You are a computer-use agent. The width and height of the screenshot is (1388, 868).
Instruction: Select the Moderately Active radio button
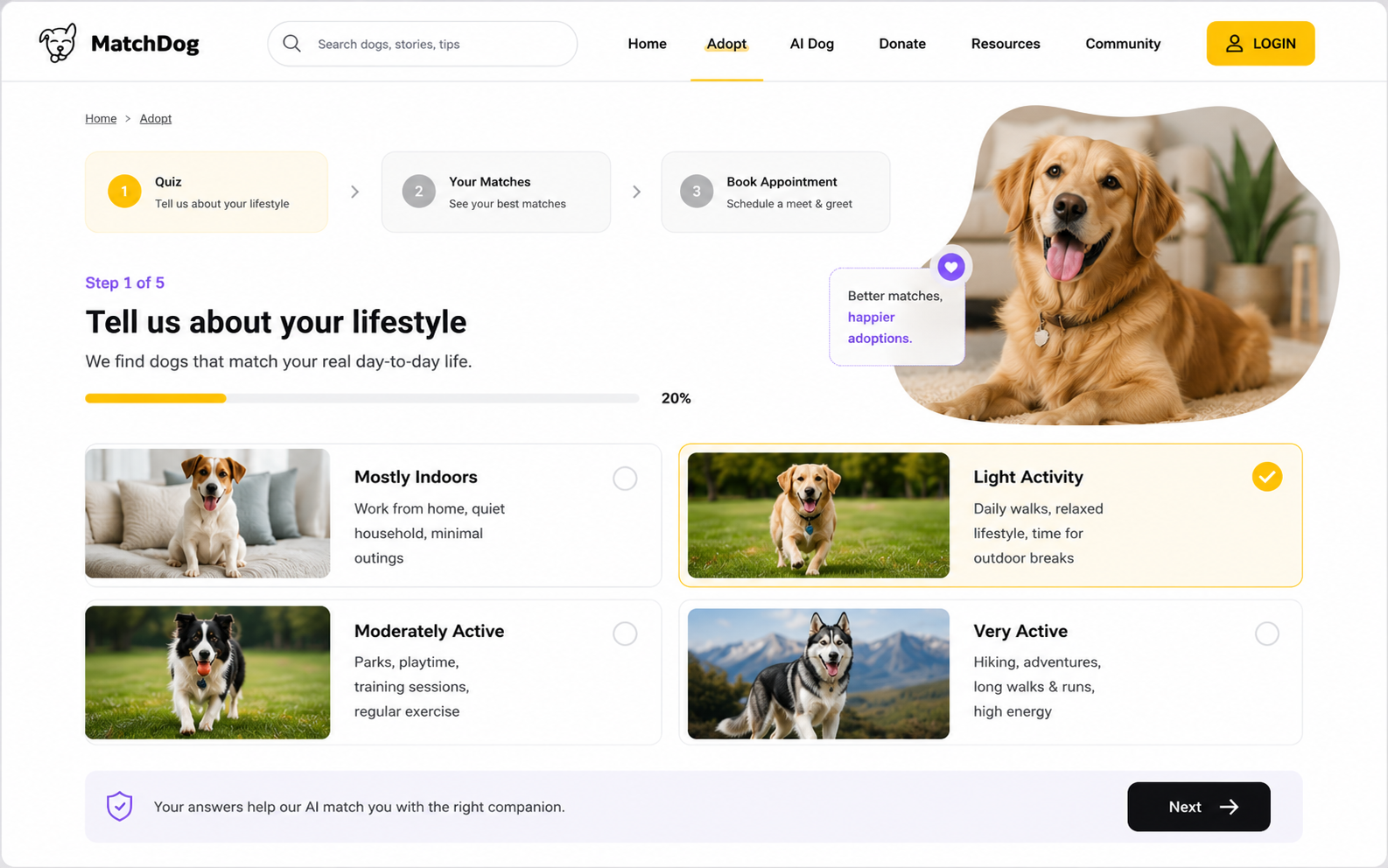[x=625, y=633]
